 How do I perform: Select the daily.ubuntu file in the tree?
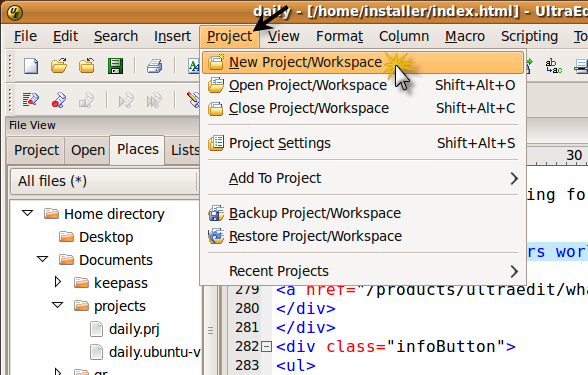pyautogui.click(x=154, y=352)
